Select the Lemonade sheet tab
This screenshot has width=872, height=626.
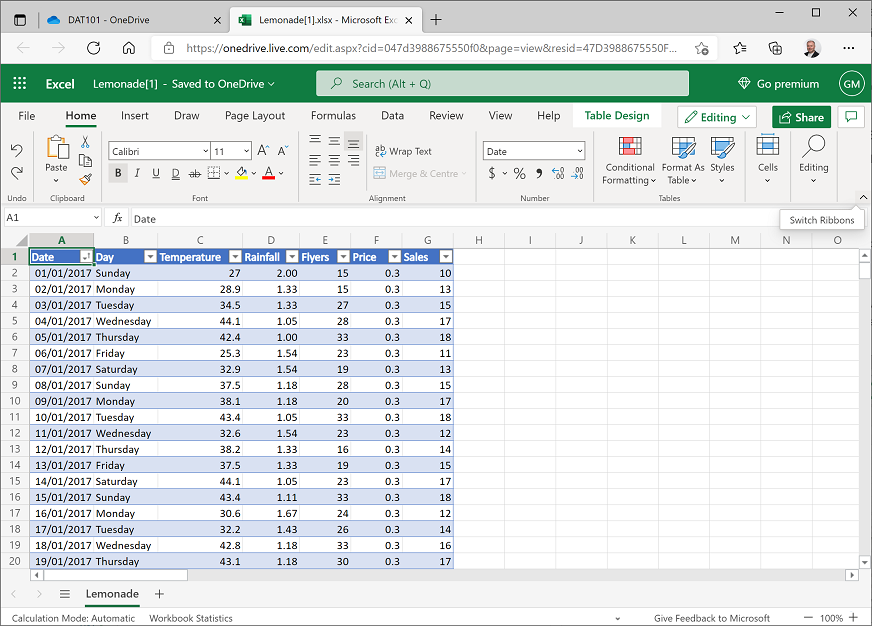(x=112, y=594)
